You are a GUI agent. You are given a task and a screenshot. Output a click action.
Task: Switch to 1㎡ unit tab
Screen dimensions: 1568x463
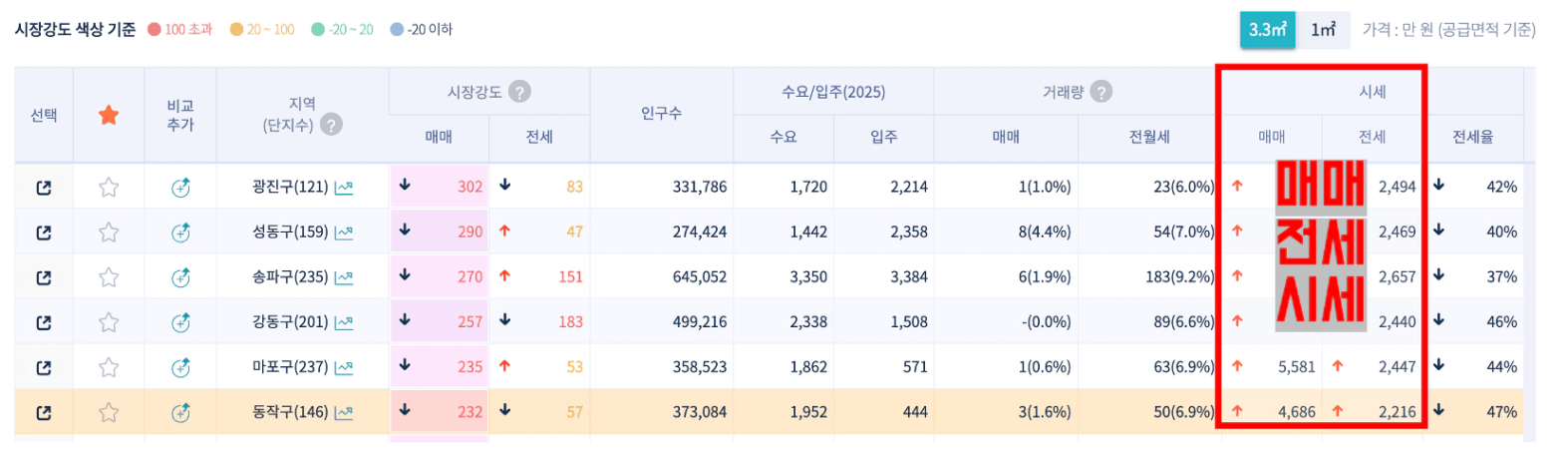tap(1323, 30)
